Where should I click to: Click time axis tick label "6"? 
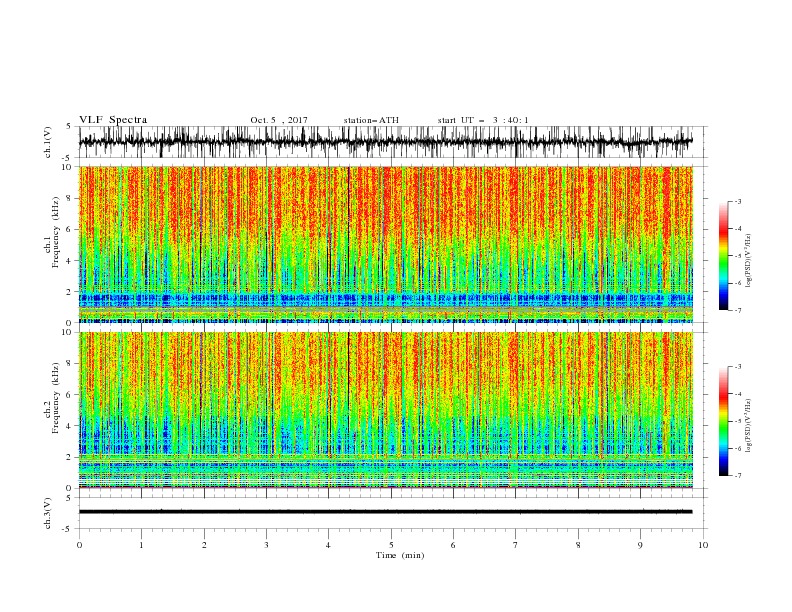[453, 545]
